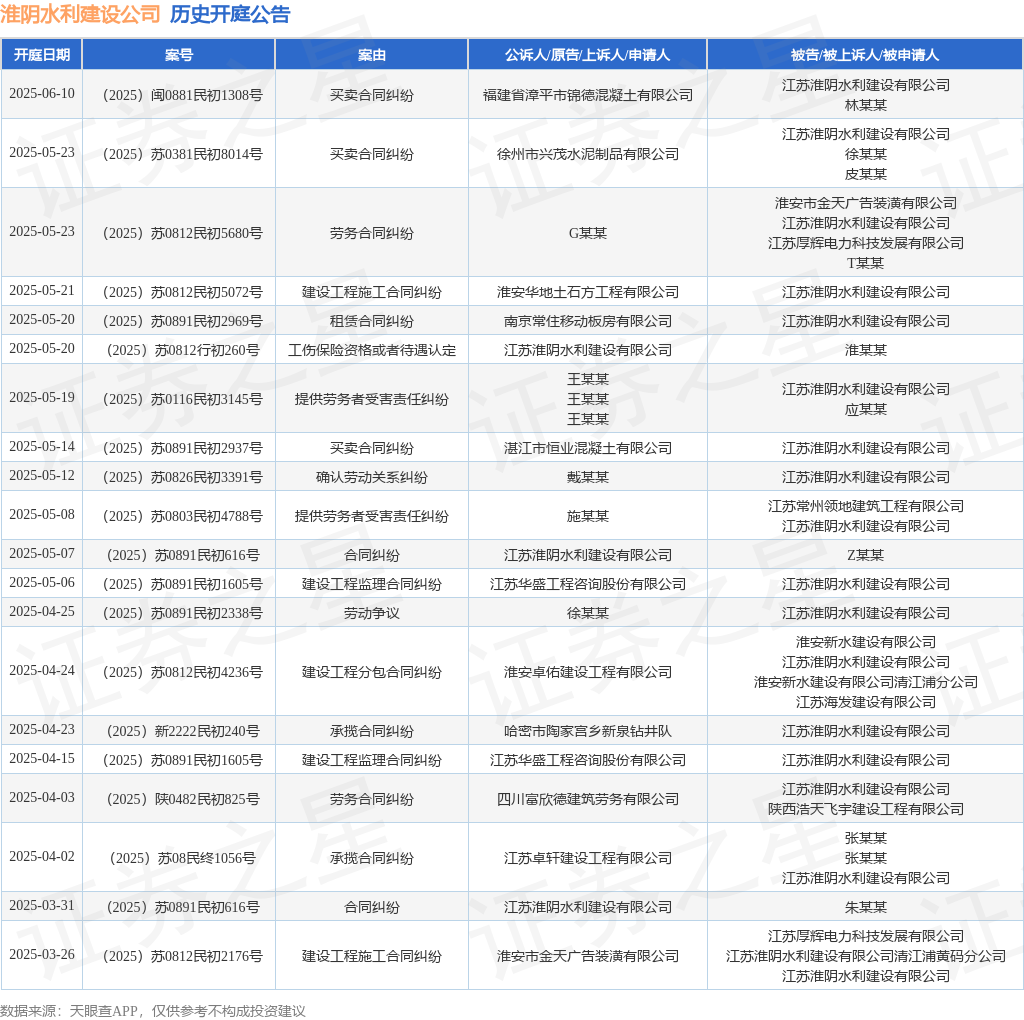Image resolution: width=1024 pixels, height=1020 pixels.
Task: Select the date cell 2025-05-06
Action: 42,583
